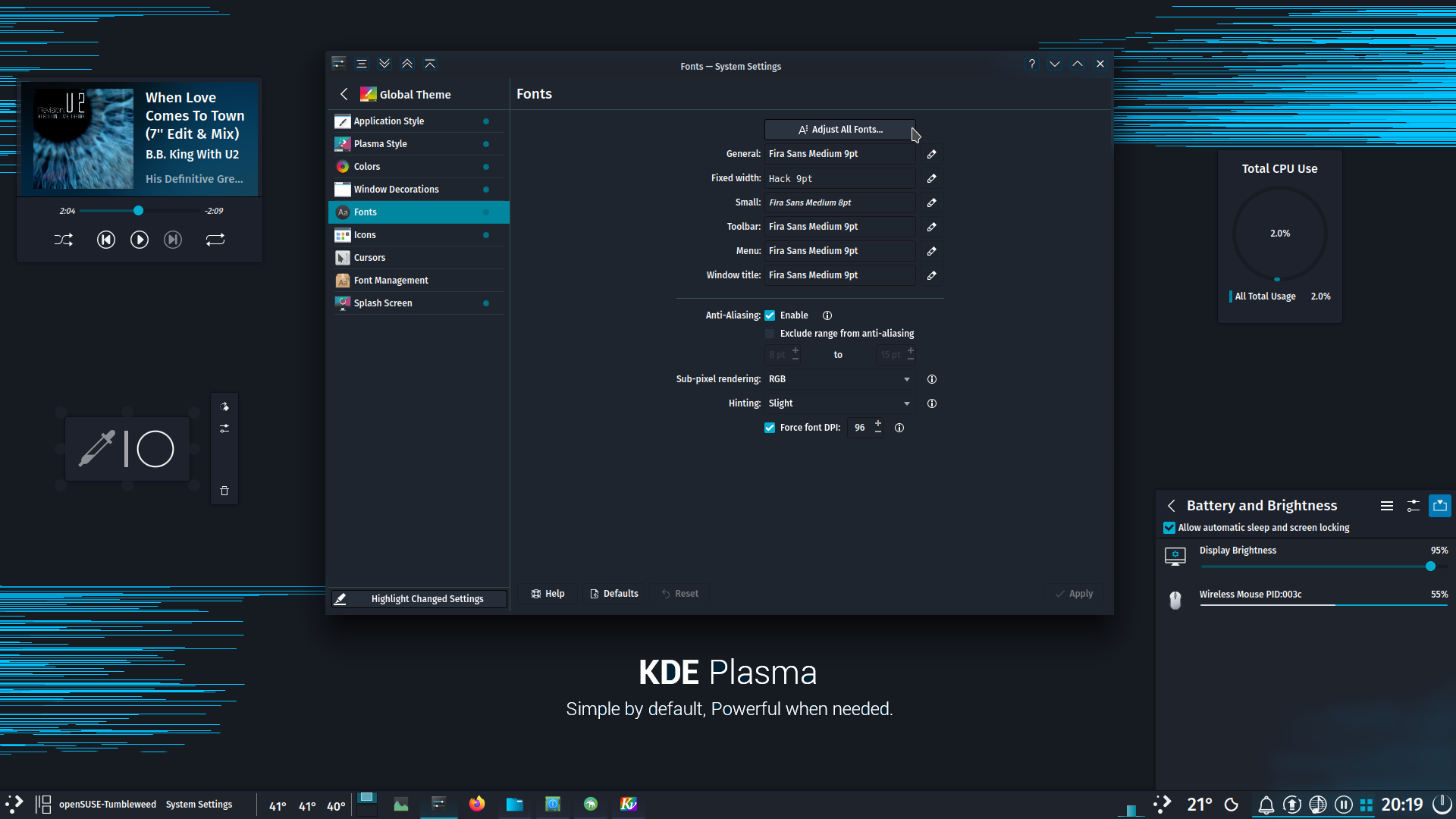Viewport: 1456px width, 819px height.
Task: Open the application launcher in taskbar
Action: coord(14,804)
